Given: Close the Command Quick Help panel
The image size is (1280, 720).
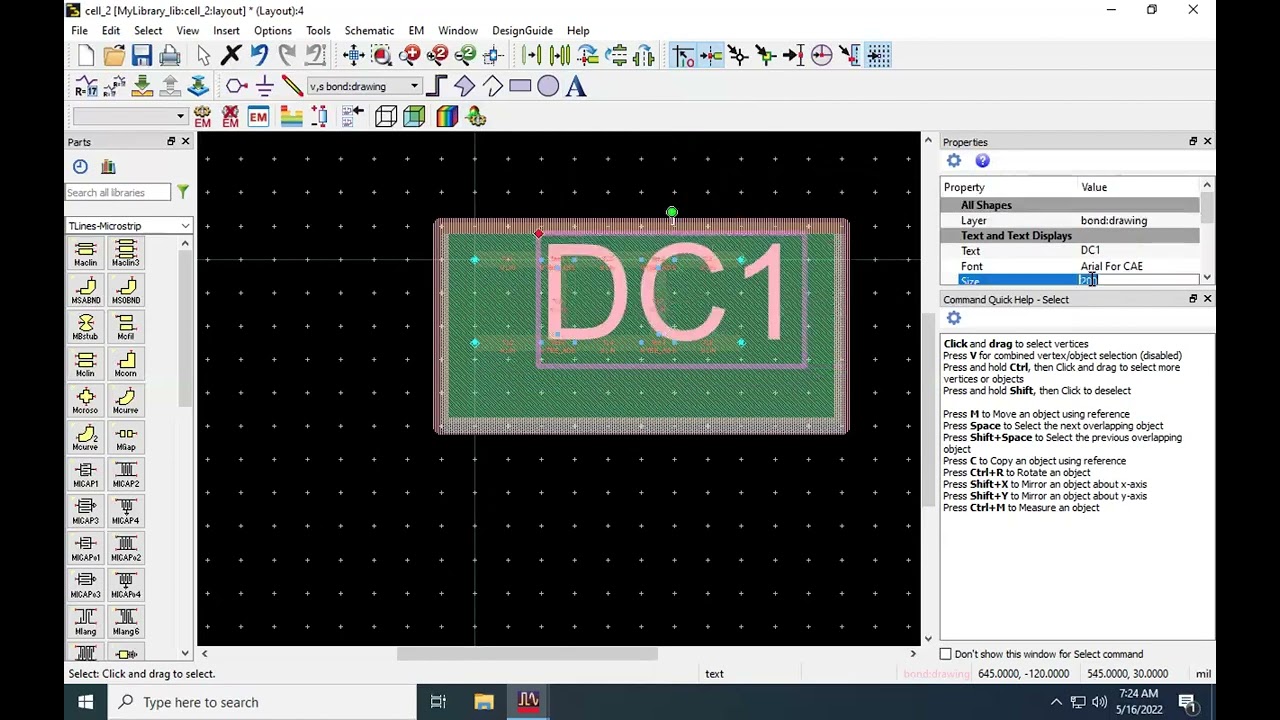Looking at the screenshot, I should pos(1207,299).
